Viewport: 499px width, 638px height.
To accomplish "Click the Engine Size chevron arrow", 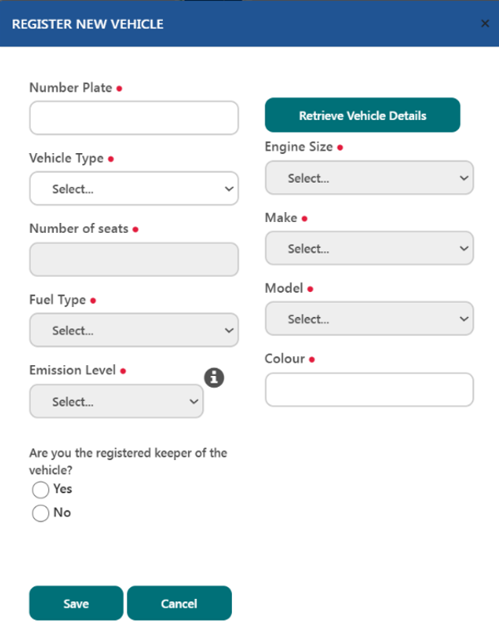I will click(x=464, y=178).
